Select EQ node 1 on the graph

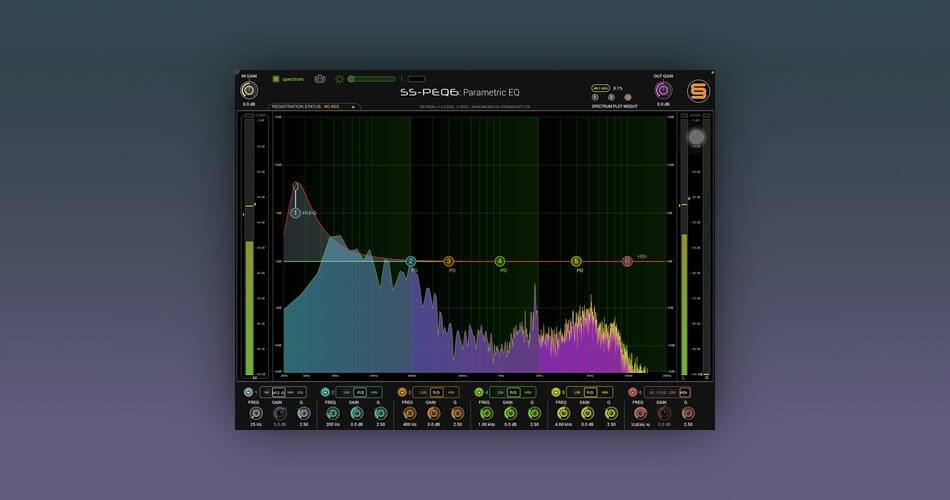[295, 213]
